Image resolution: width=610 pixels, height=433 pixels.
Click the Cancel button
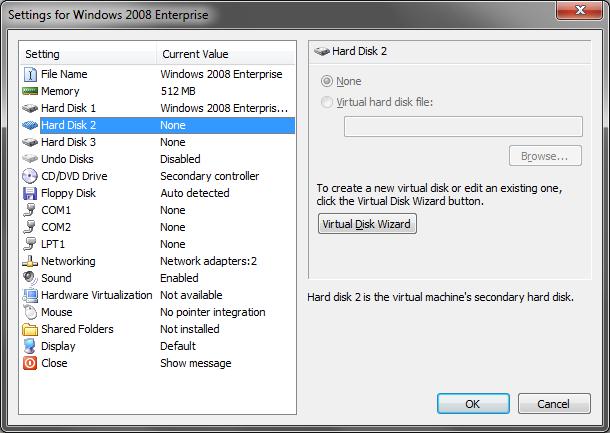click(x=554, y=404)
